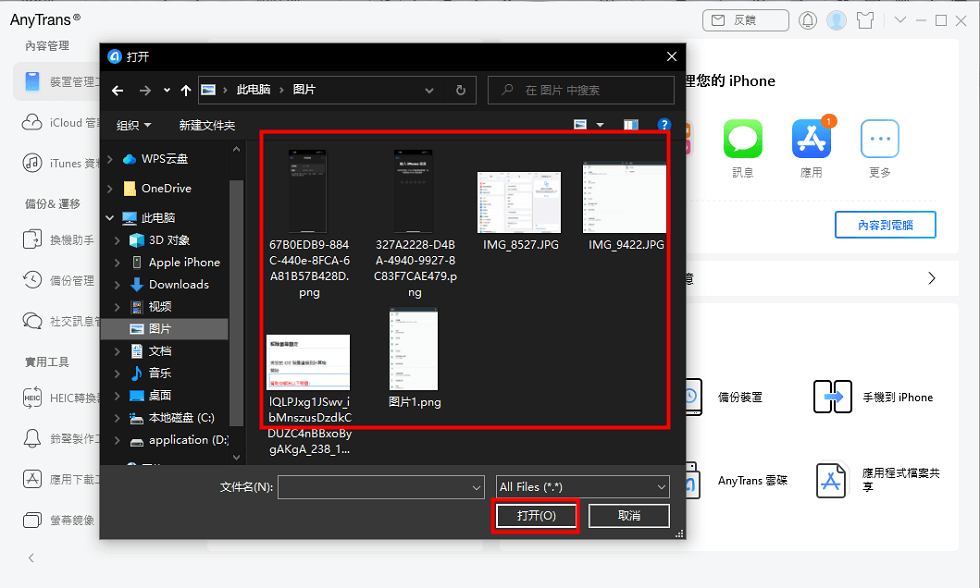Image resolution: width=980 pixels, height=588 pixels.
Task: Open the AnyTrans skin shirt icon
Action: 866,21
